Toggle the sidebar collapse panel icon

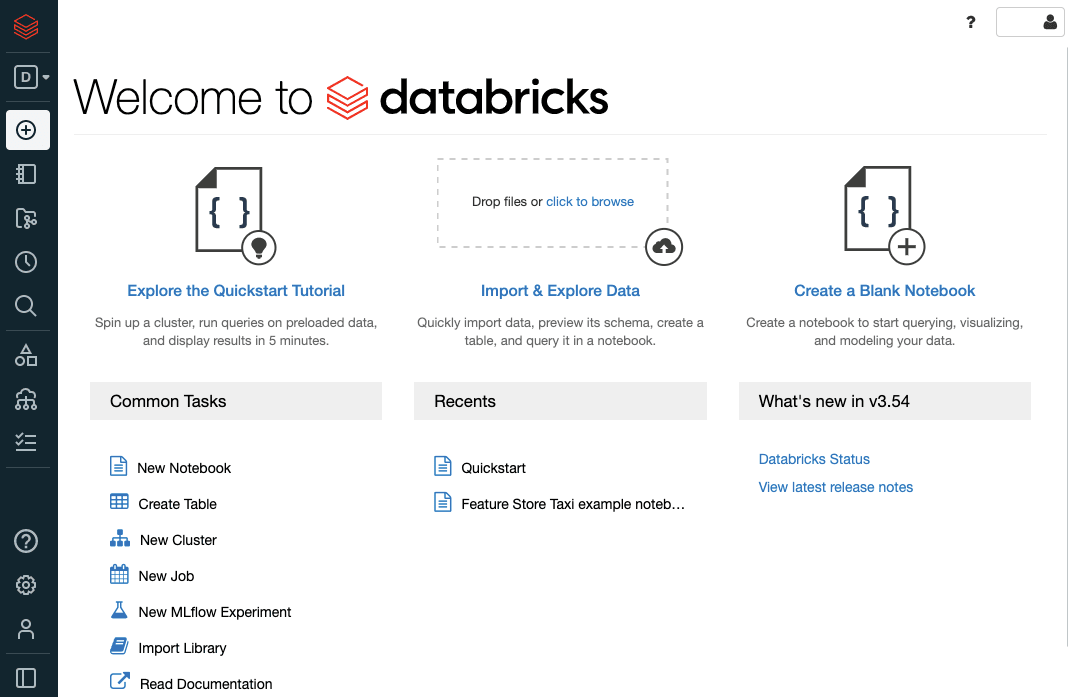pos(26,678)
